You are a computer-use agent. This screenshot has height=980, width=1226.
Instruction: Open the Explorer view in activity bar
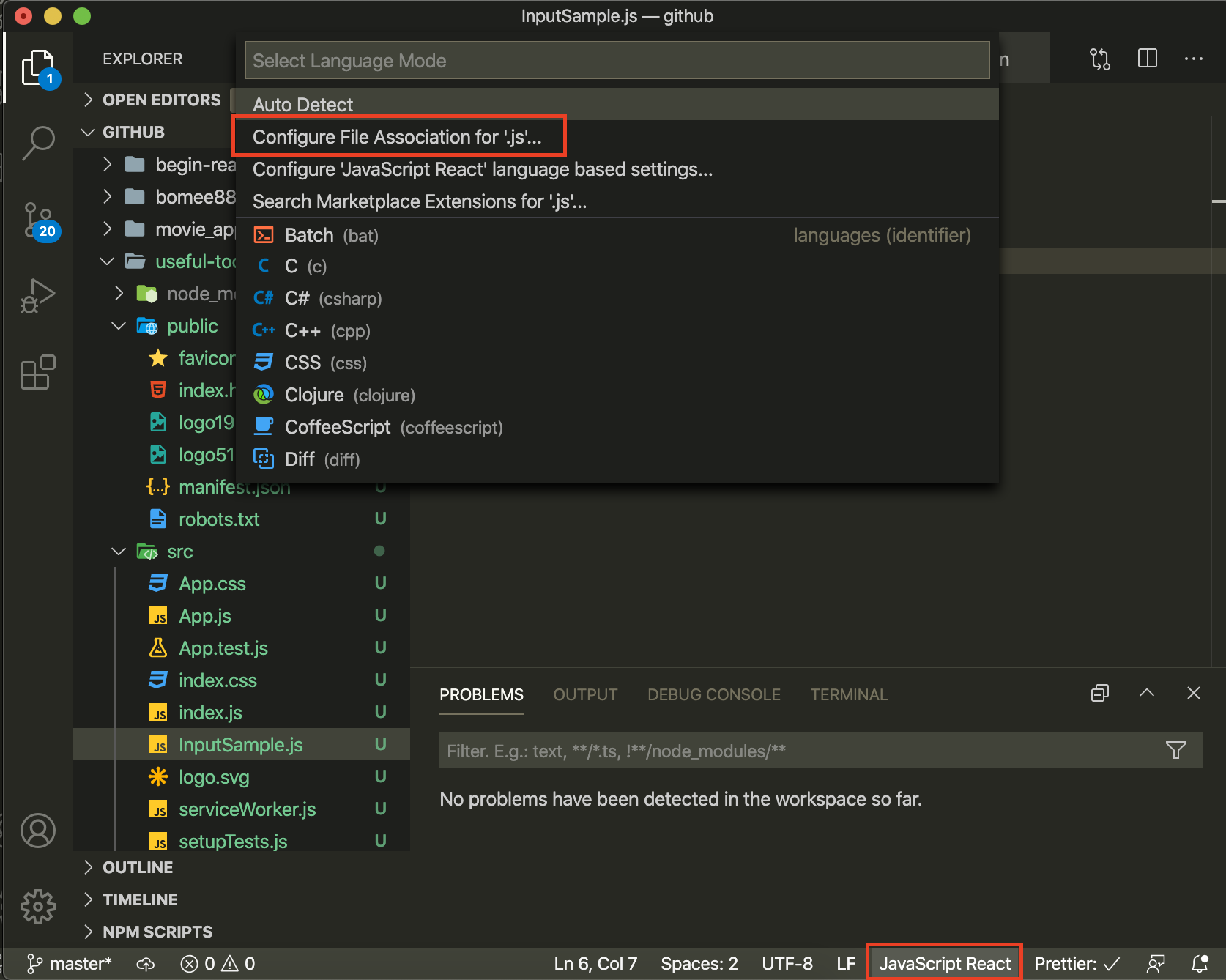[39, 68]
